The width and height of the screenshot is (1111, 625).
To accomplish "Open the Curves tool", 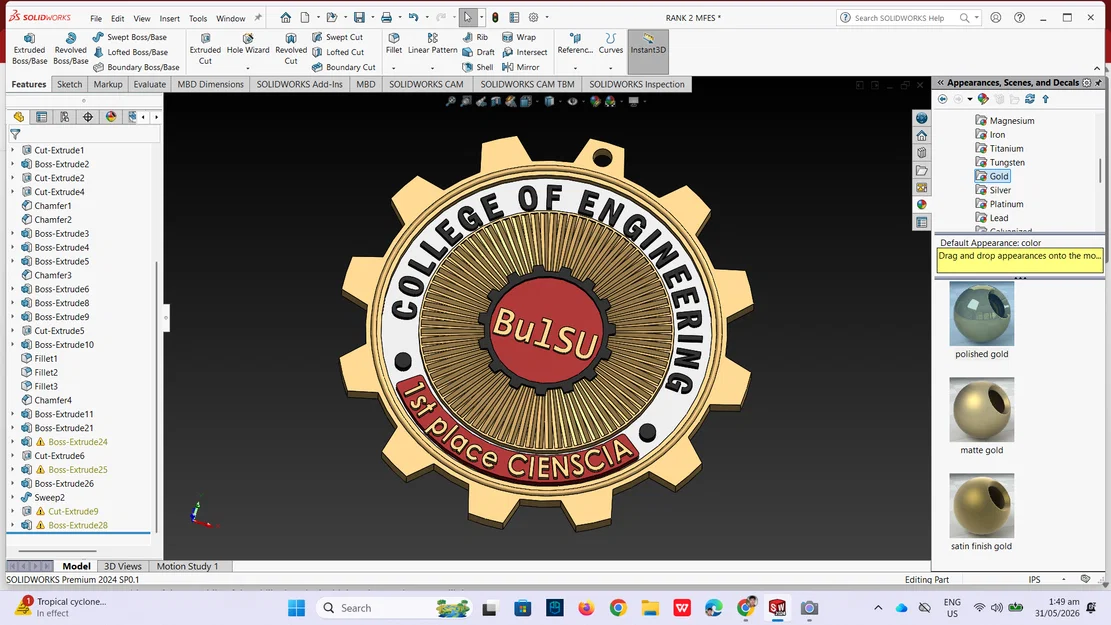I will click(x=610, y=44).
